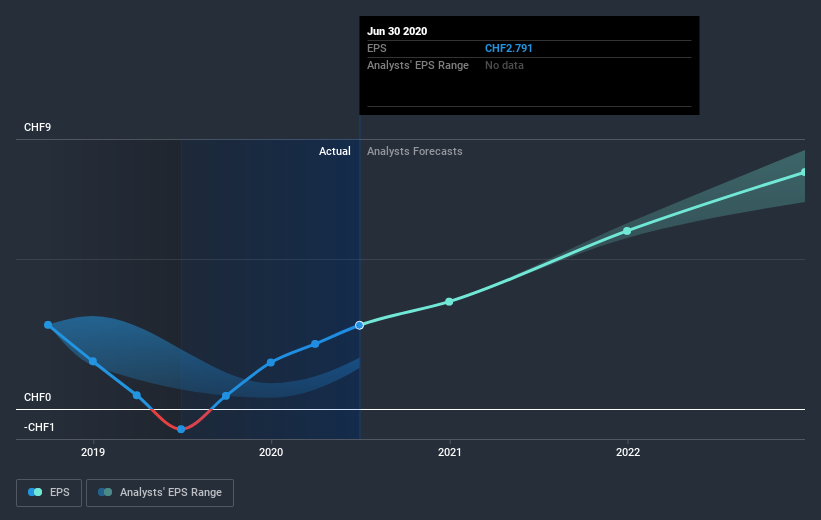Click the -CHF1 axis label
This screenshot has width=821, height=520.
(39, 427)
